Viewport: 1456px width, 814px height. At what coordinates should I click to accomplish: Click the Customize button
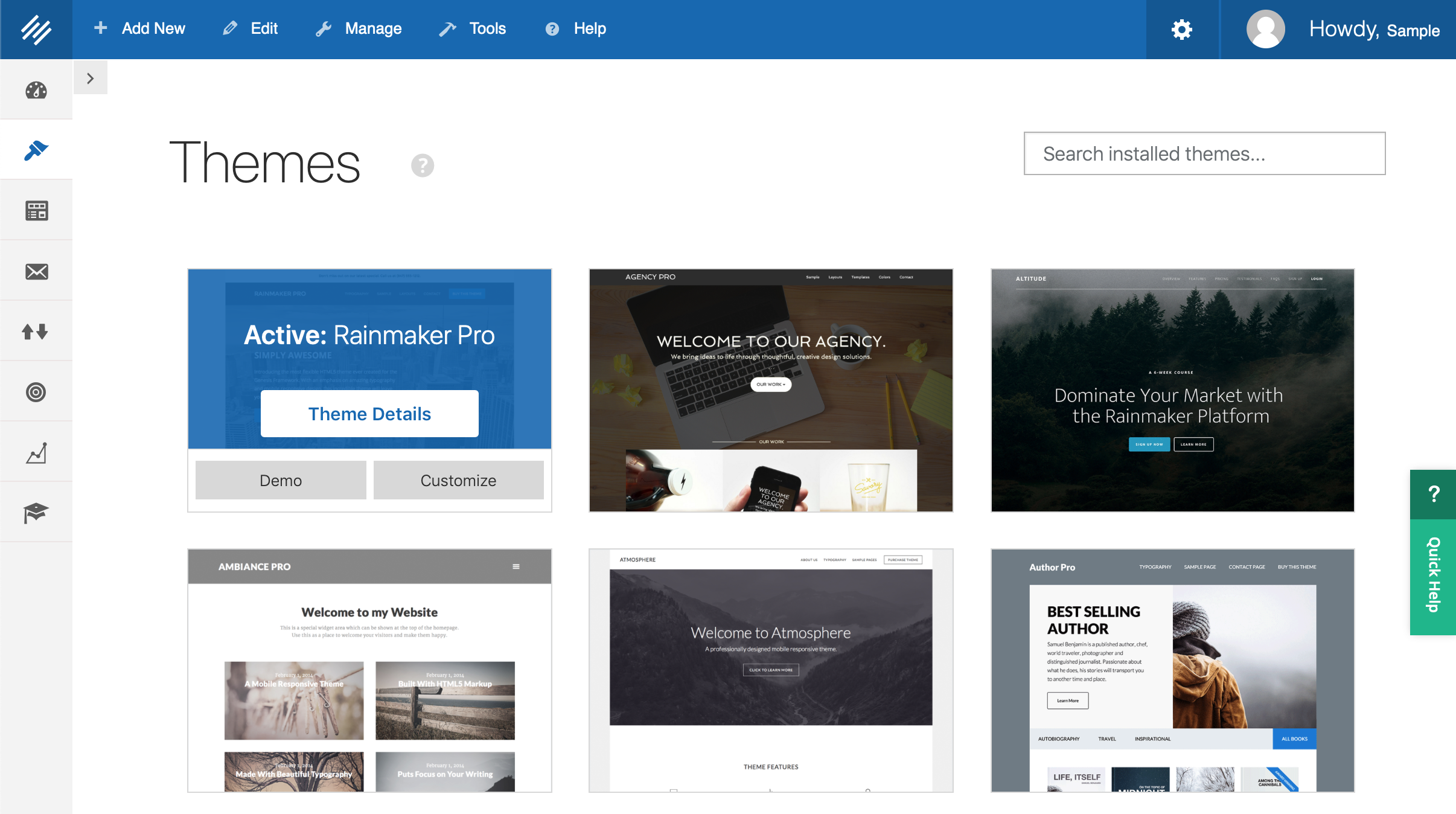[x=458, y=481]
